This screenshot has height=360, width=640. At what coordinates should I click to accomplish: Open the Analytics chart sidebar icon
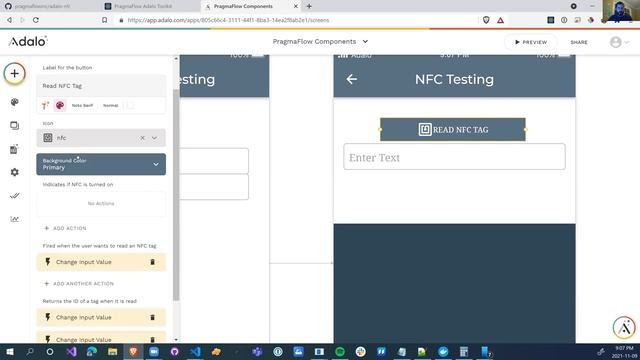(15, 219)
